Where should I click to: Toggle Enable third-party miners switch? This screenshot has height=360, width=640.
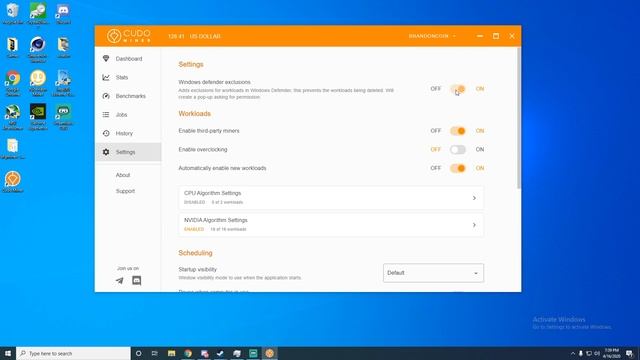pyautogui.click(x=458, y=131)
